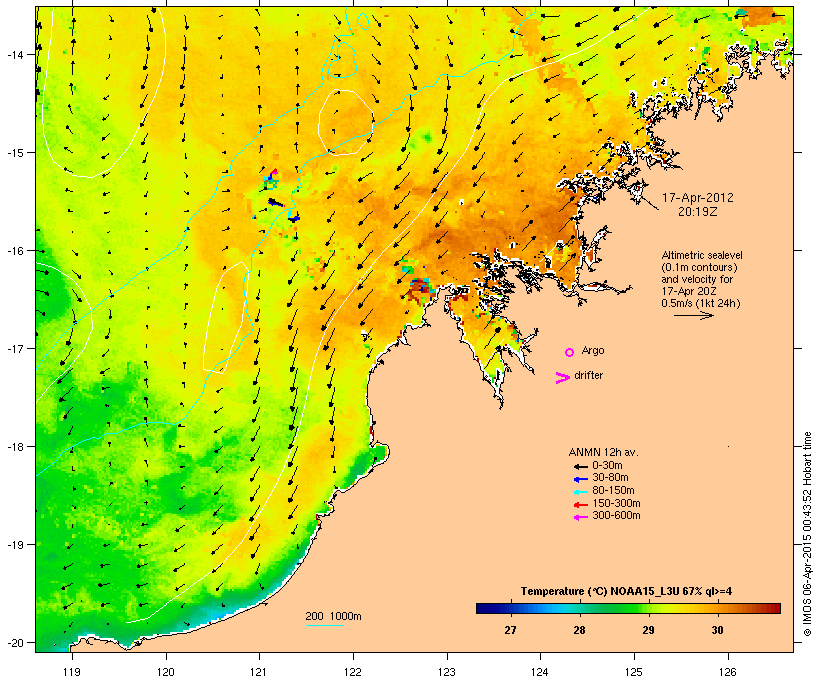Image resolution: width=820 pixels, height=680 pixels.
Task: Click the '150-300m' depth legend label
Action: (x=616, y=503)
